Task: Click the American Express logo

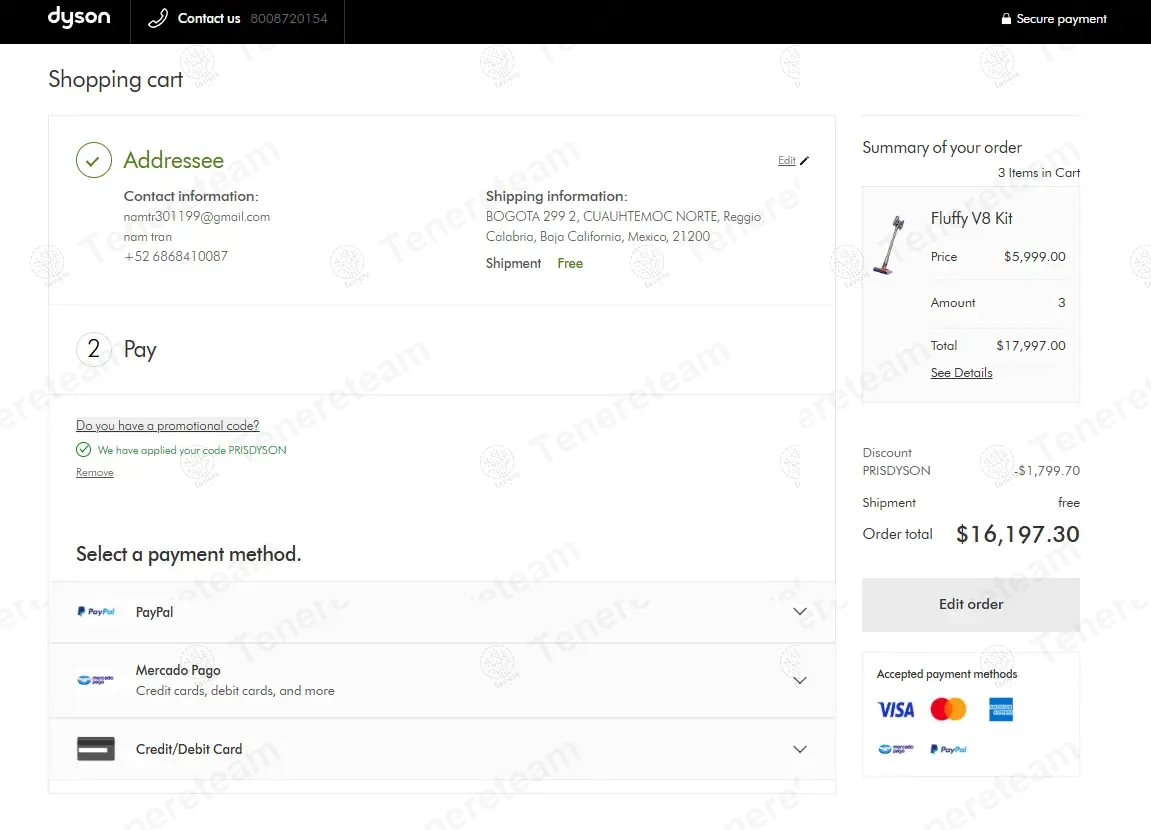Action: (x=1001, y=710)
